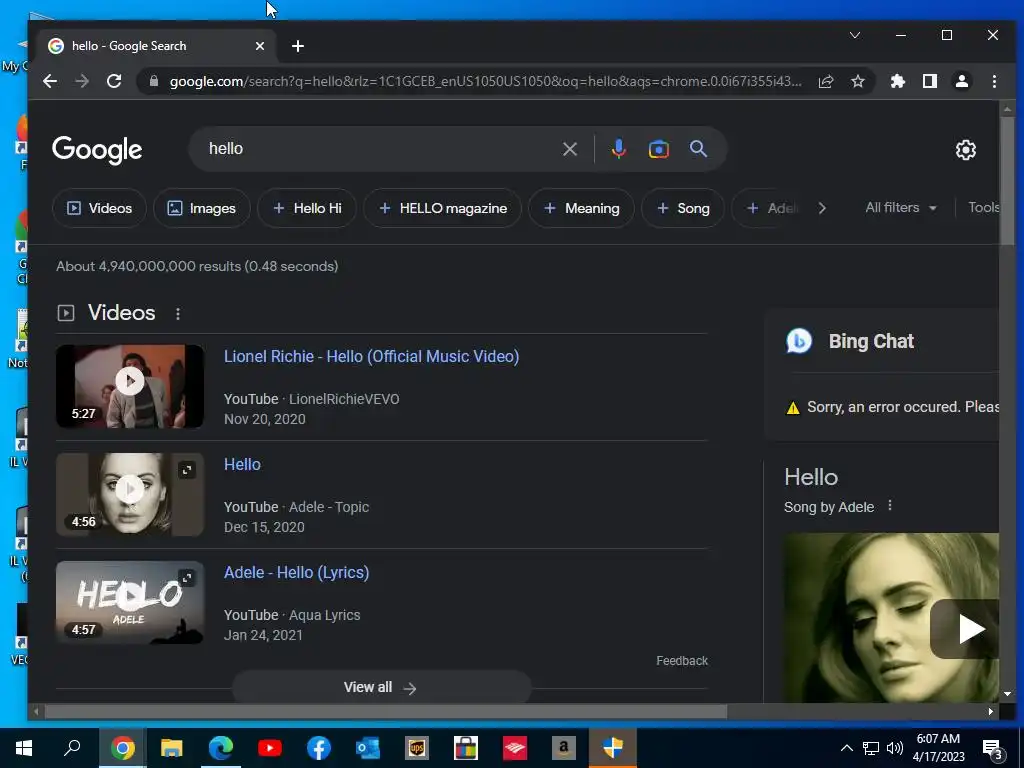1024x768 pixels.
Task: Share this page via address bar icon
Action: coord(825,81)
